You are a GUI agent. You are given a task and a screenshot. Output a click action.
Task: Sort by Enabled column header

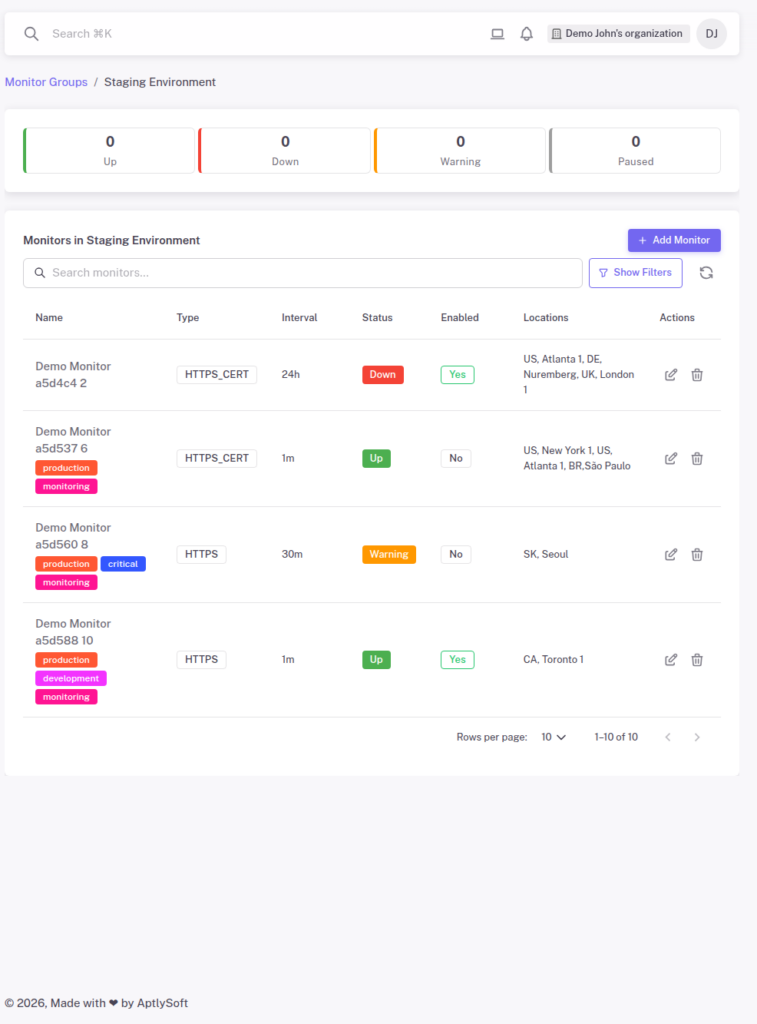460,317
